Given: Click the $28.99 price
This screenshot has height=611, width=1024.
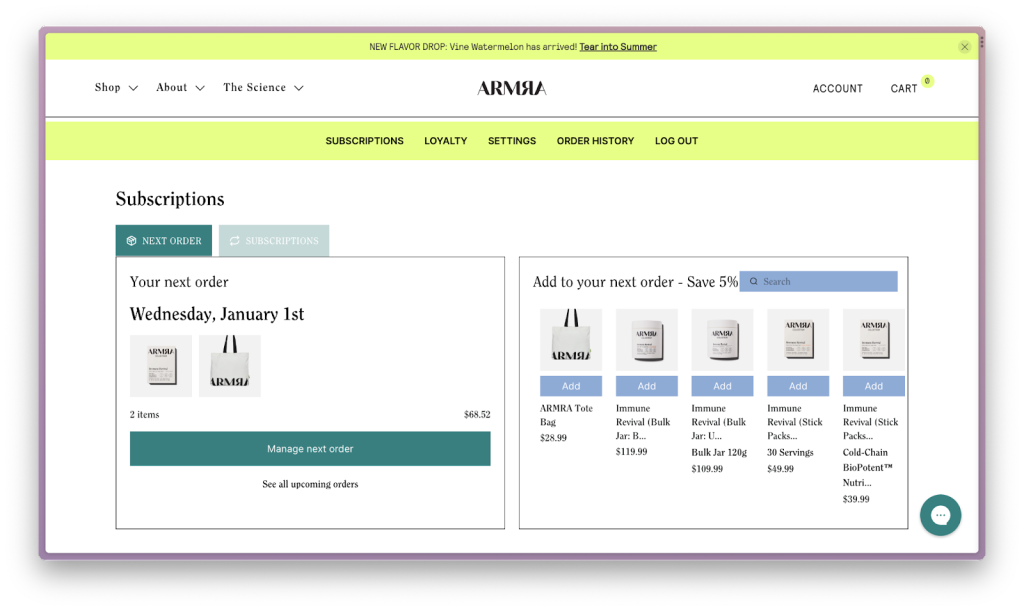Looking at the screenshot, I should coord(553,438).
